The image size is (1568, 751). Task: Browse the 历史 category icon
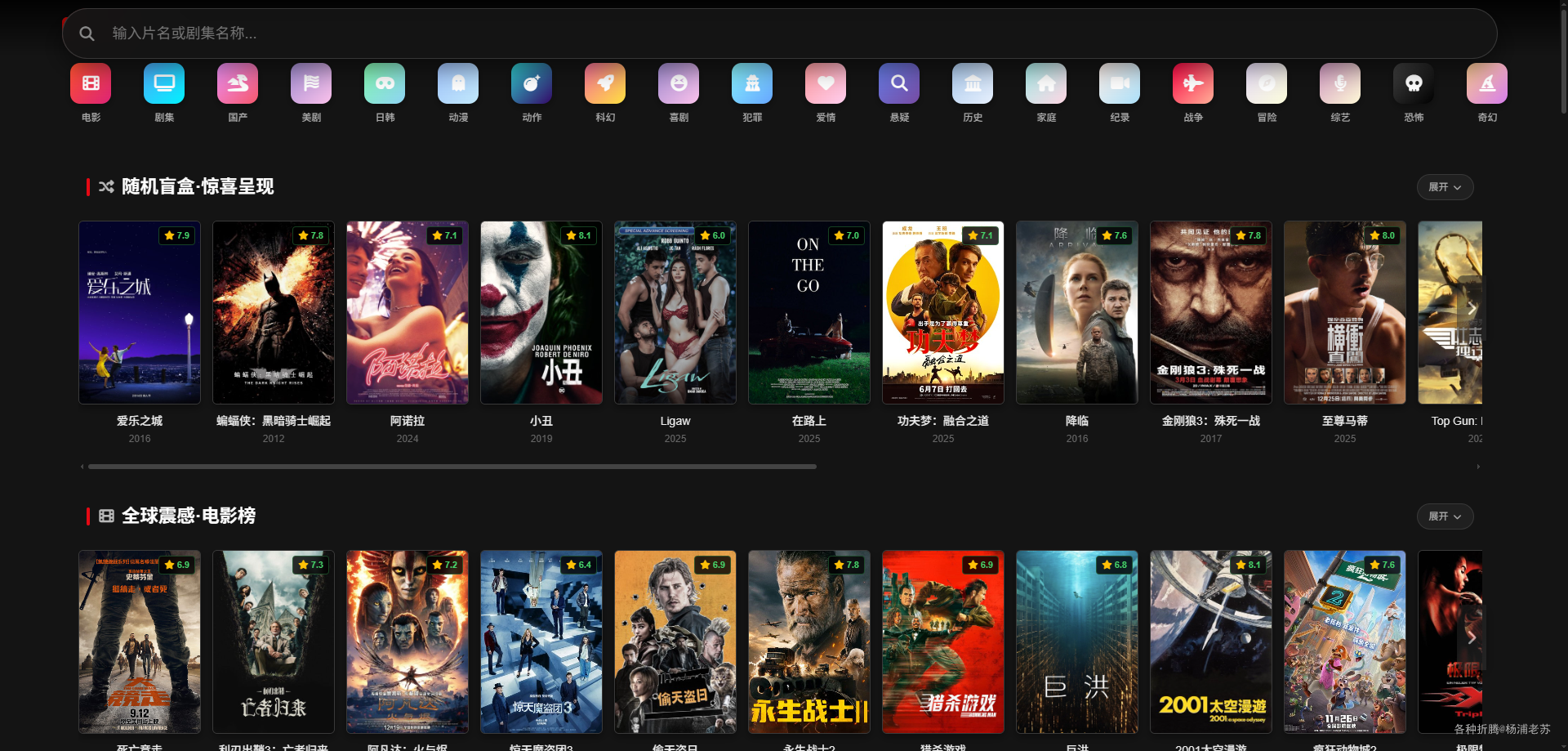tap(973, 83)
